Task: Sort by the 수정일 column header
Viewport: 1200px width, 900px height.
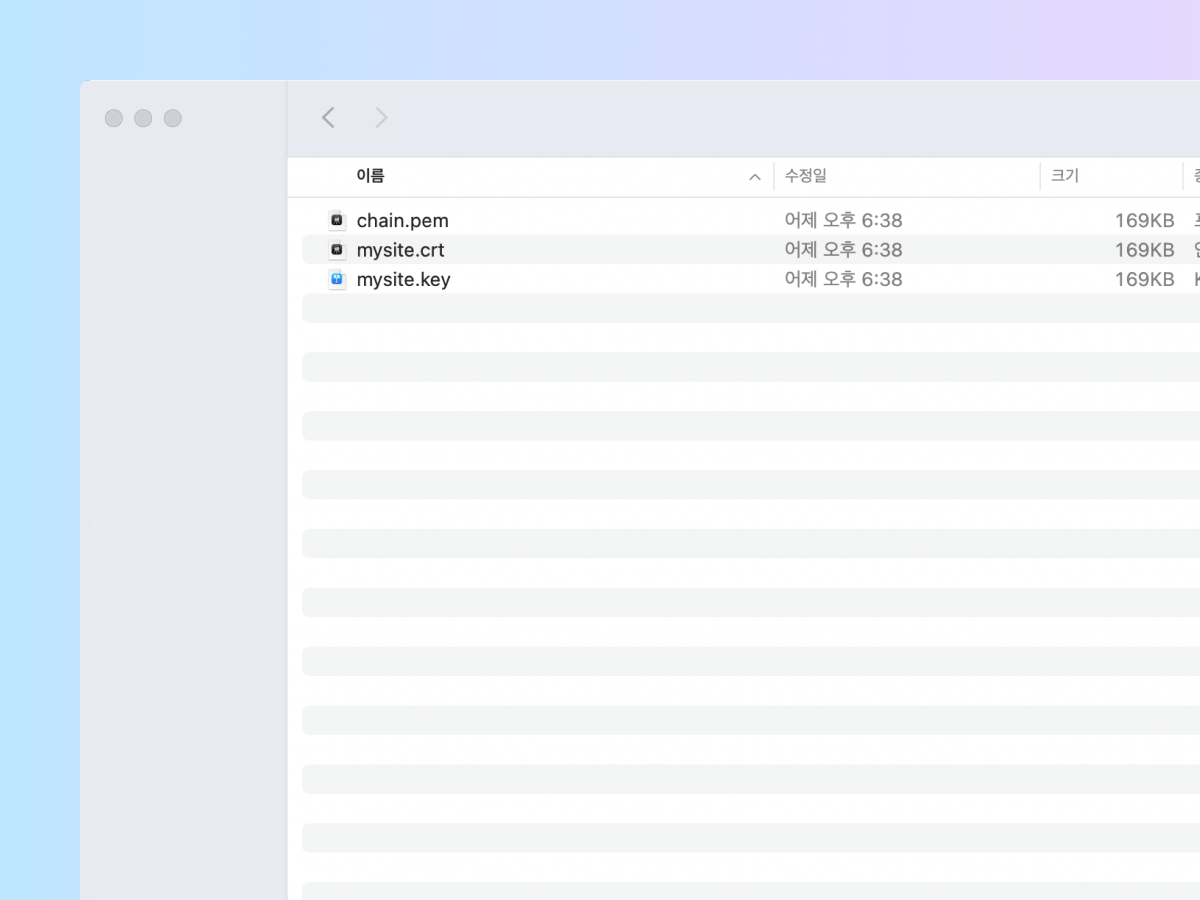Action: tap(805, 176)
